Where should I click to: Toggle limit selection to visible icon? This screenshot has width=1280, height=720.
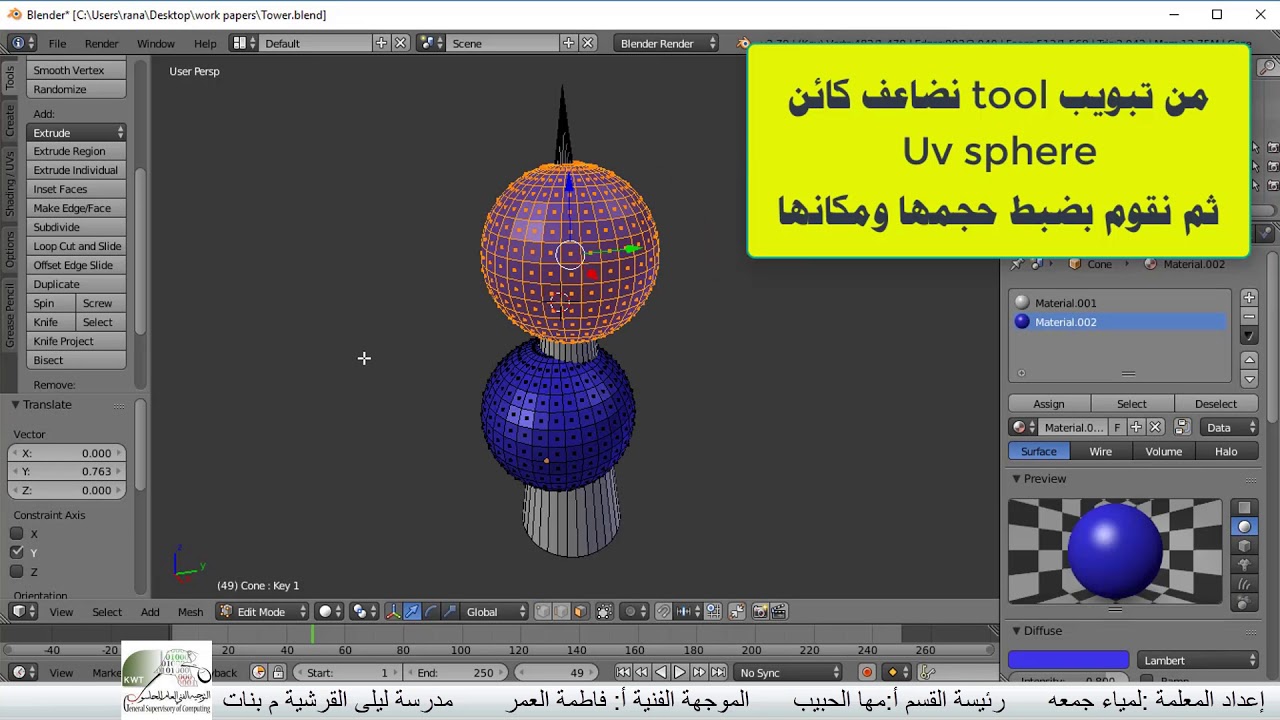pos(604,611)
